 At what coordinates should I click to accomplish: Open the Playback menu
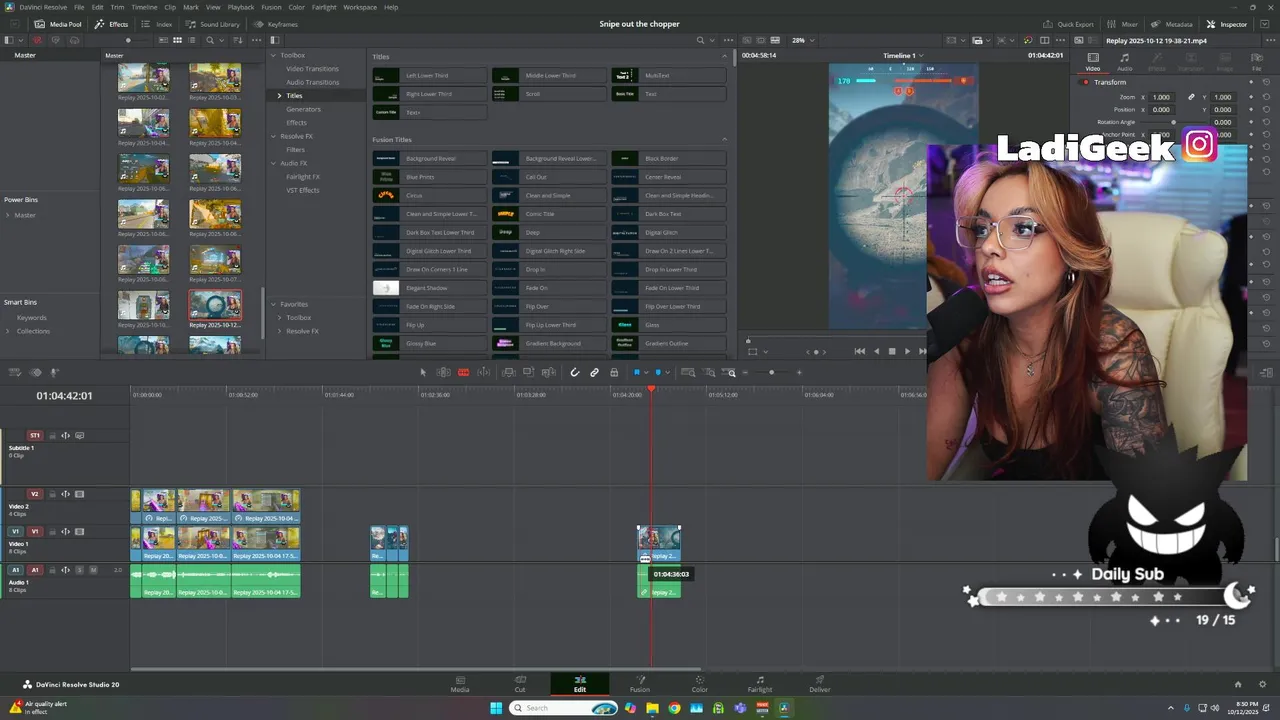pos(241,7)
